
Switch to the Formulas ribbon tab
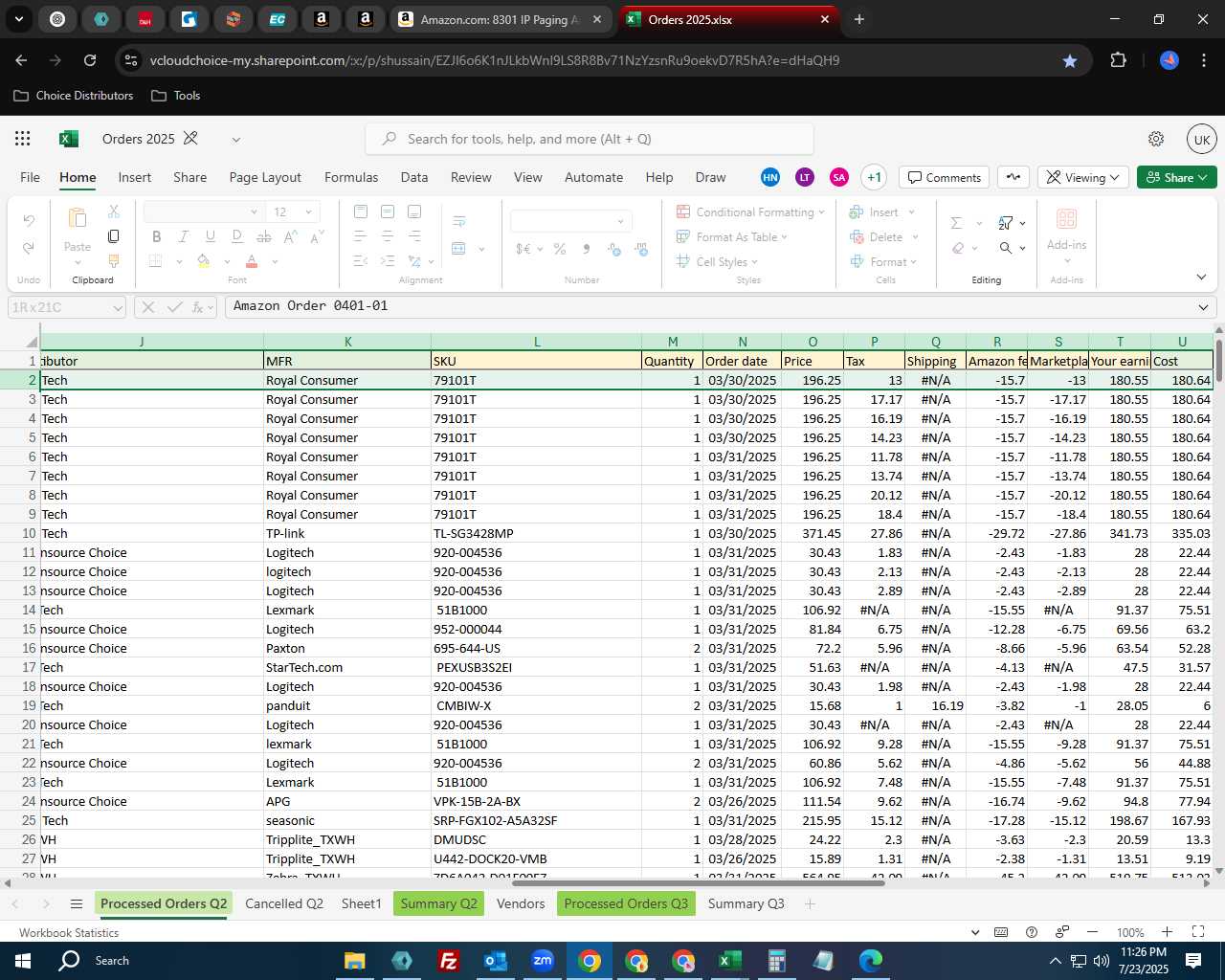[351, 177]
